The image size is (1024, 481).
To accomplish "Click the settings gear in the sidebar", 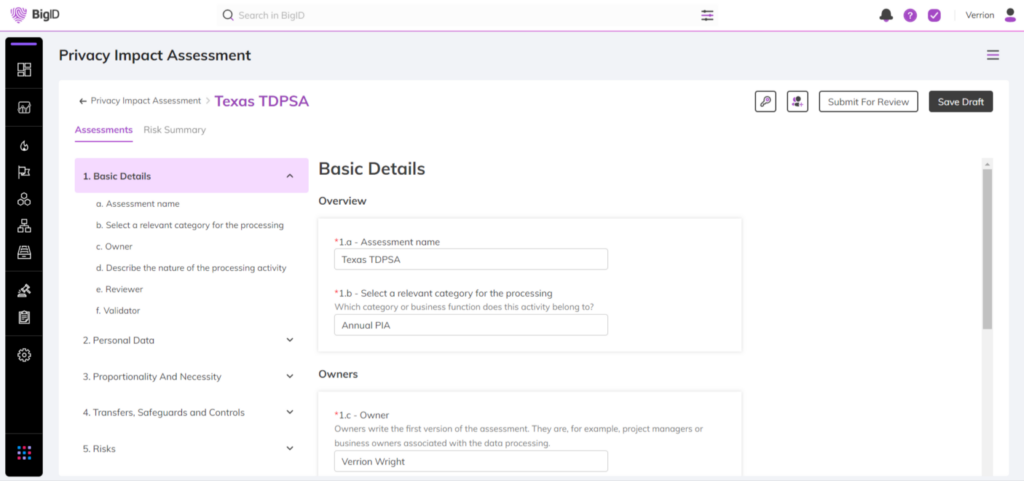I will (24, 355).
